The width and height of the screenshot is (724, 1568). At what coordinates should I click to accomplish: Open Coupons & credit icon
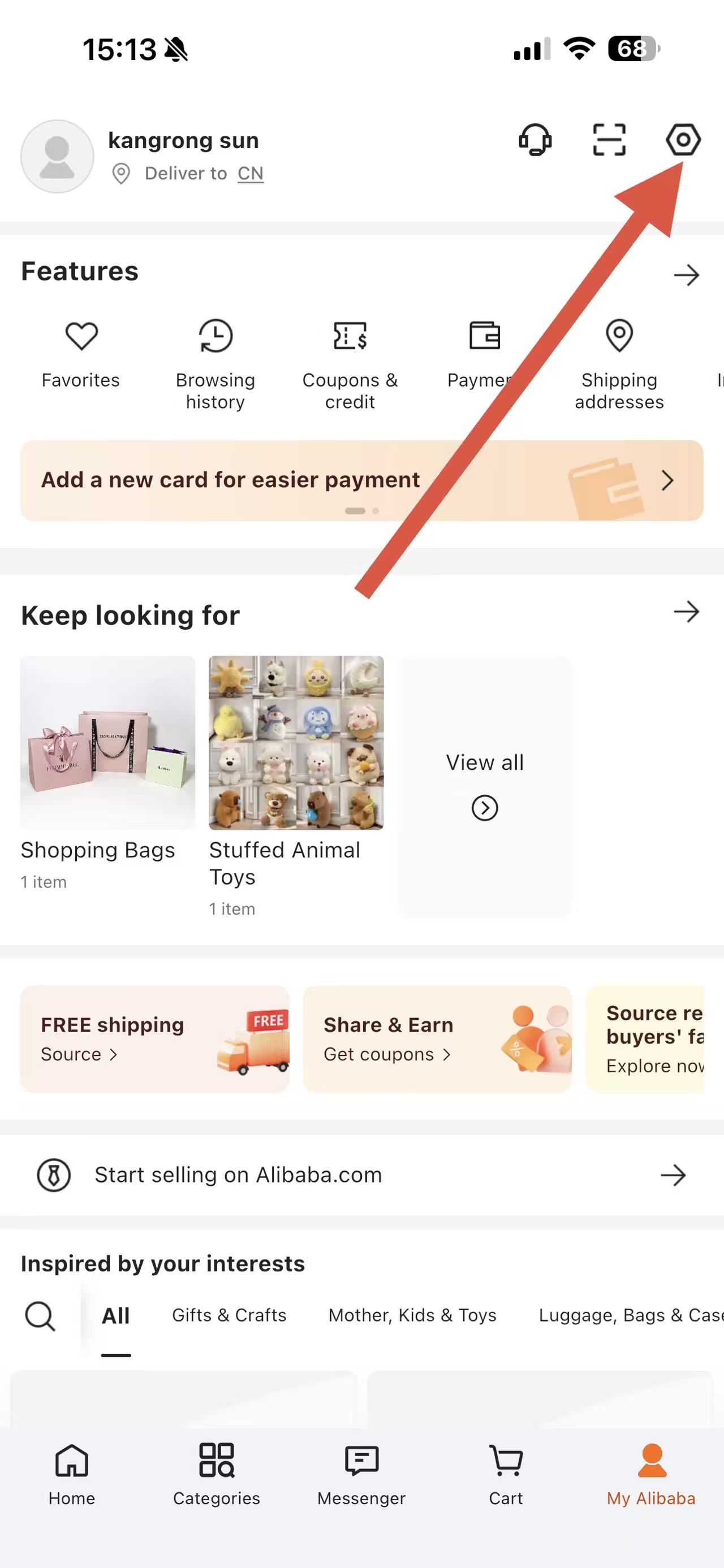coord(350,335)
